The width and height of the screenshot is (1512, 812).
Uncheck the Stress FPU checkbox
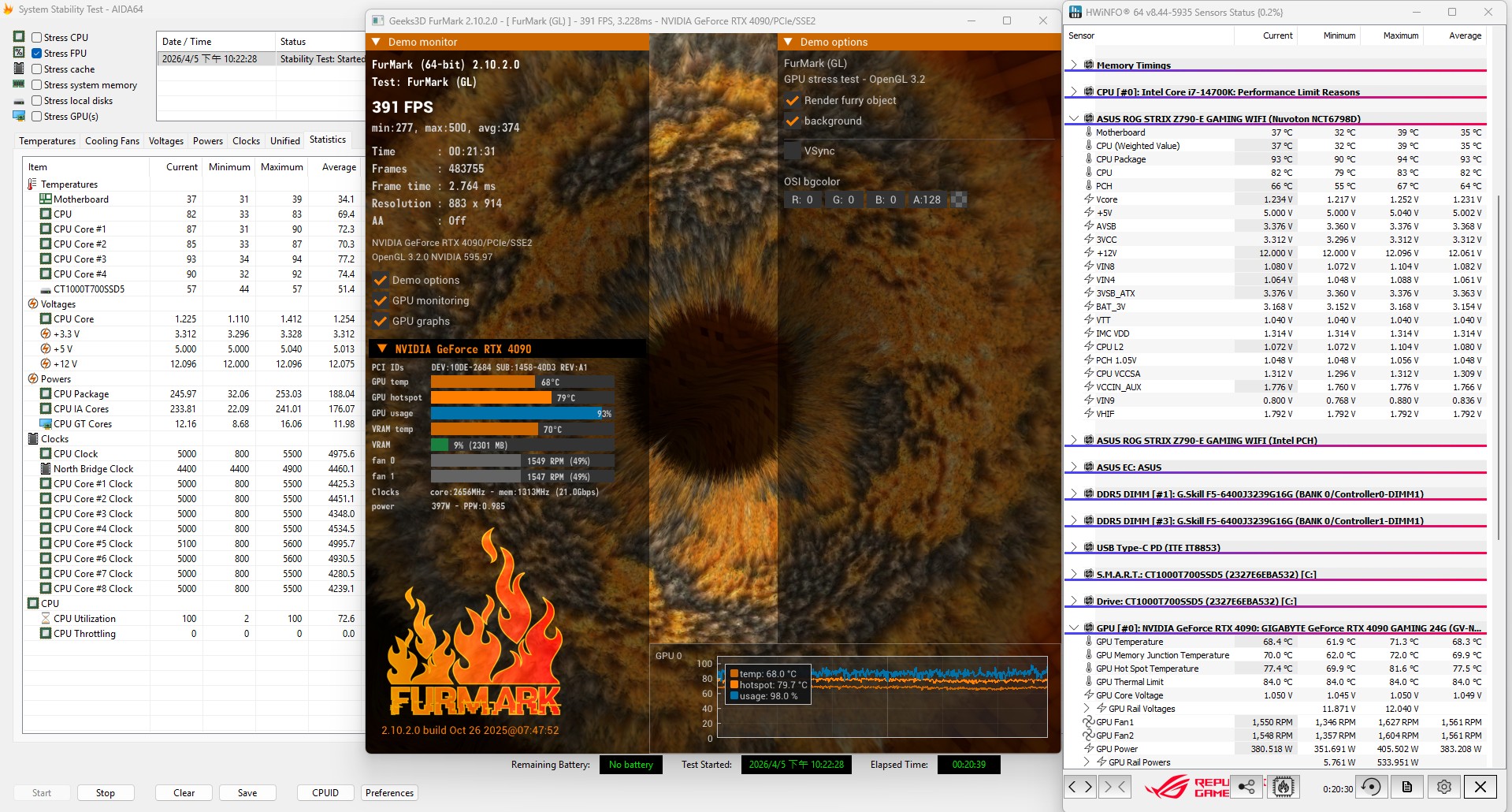tap(37, 53)
